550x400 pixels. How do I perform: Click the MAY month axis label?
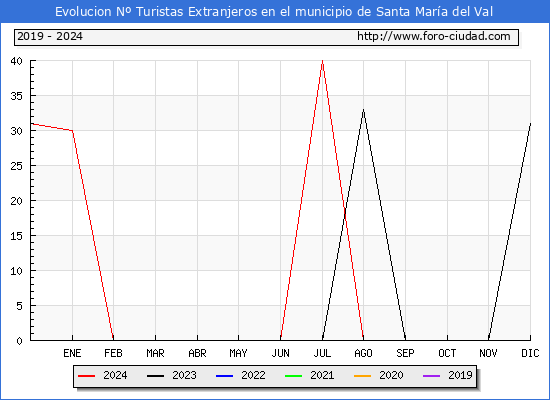[239, 353]
